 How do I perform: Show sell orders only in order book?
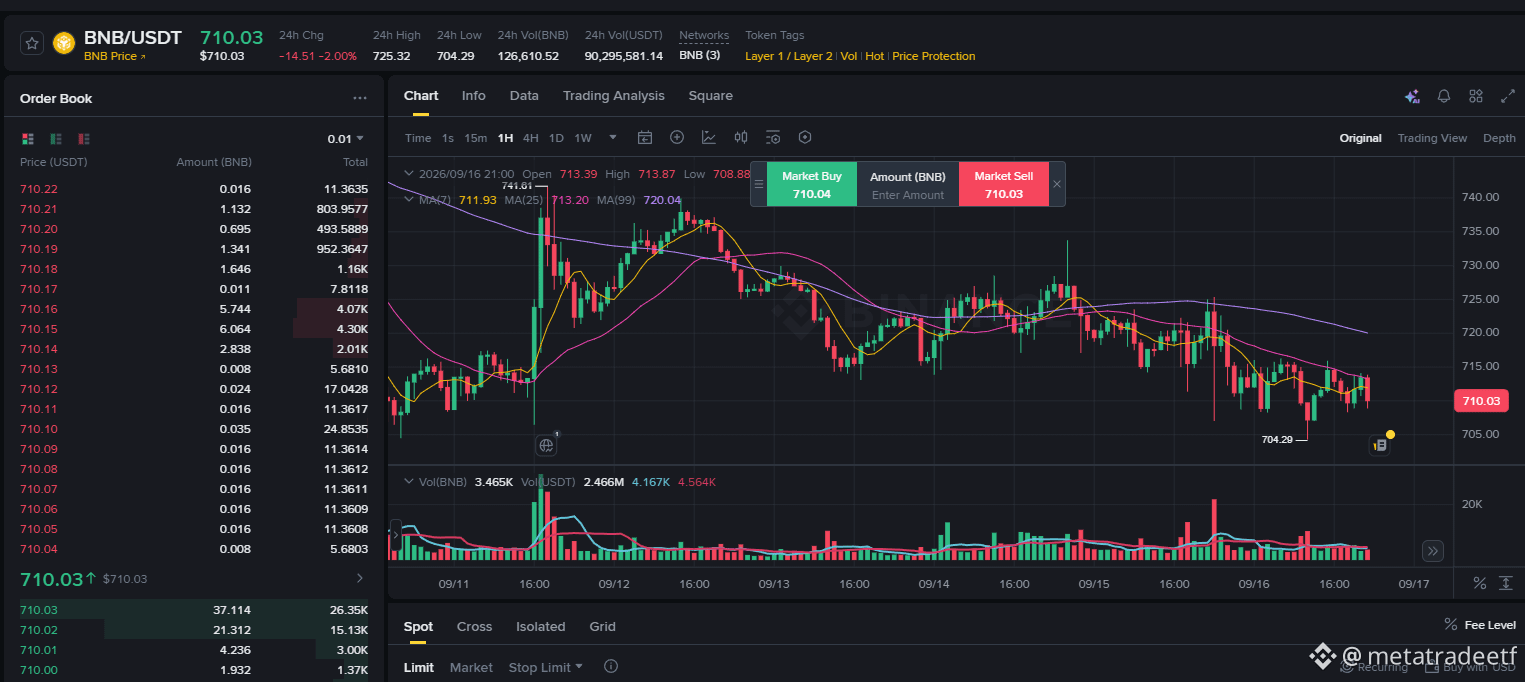[84, 139]
